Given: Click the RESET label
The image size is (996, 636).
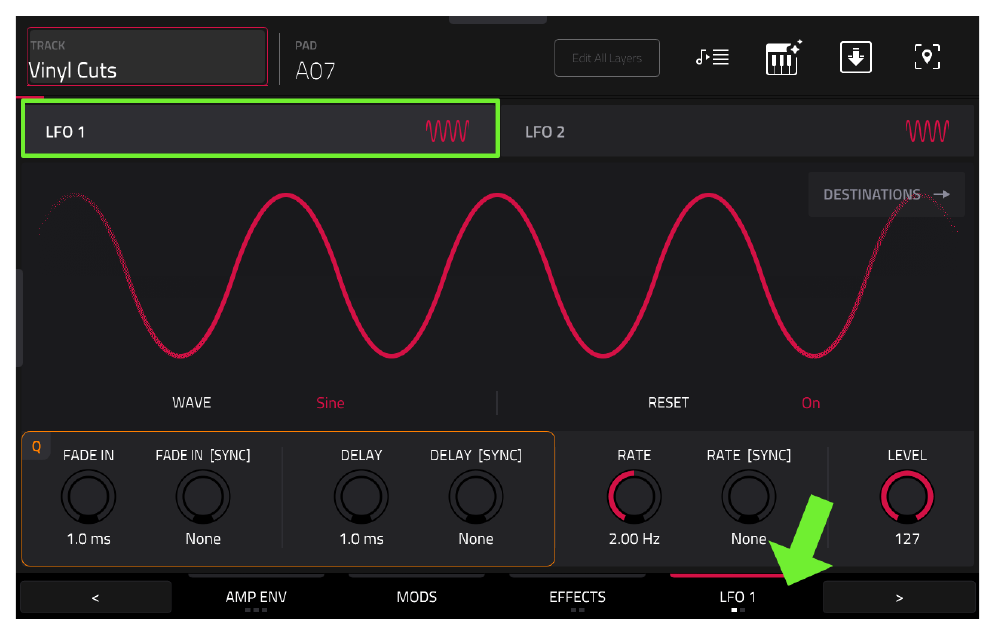Looking at the screenshot, I should [x=668, y=403].
